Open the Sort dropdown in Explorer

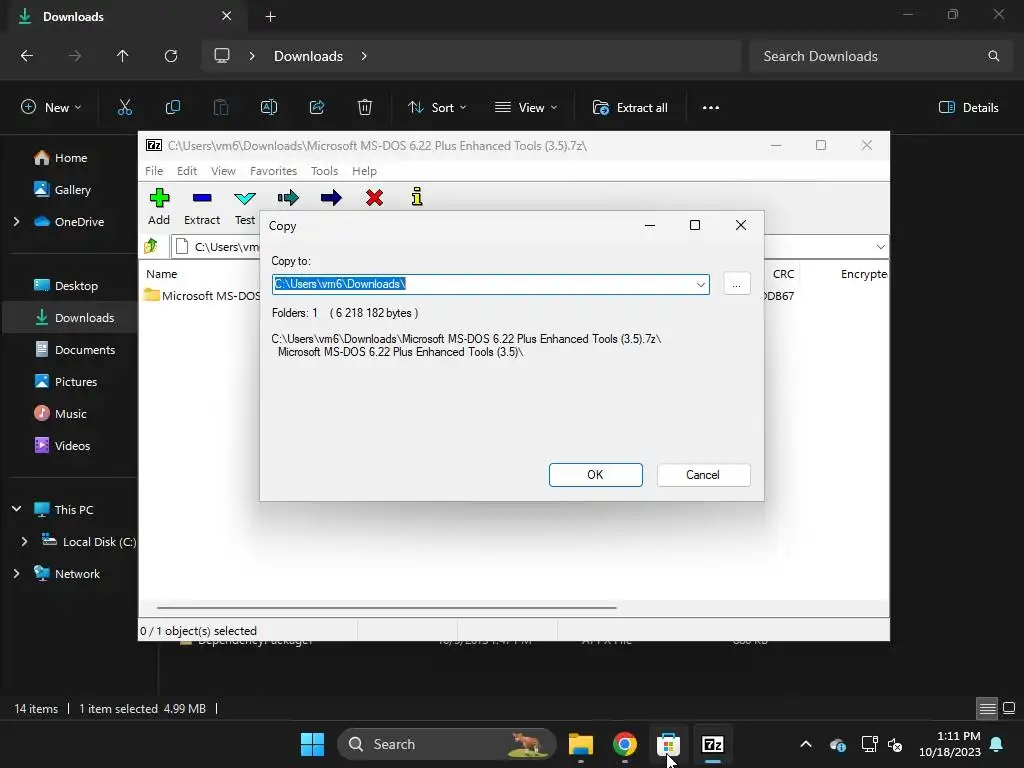point(437,108)
